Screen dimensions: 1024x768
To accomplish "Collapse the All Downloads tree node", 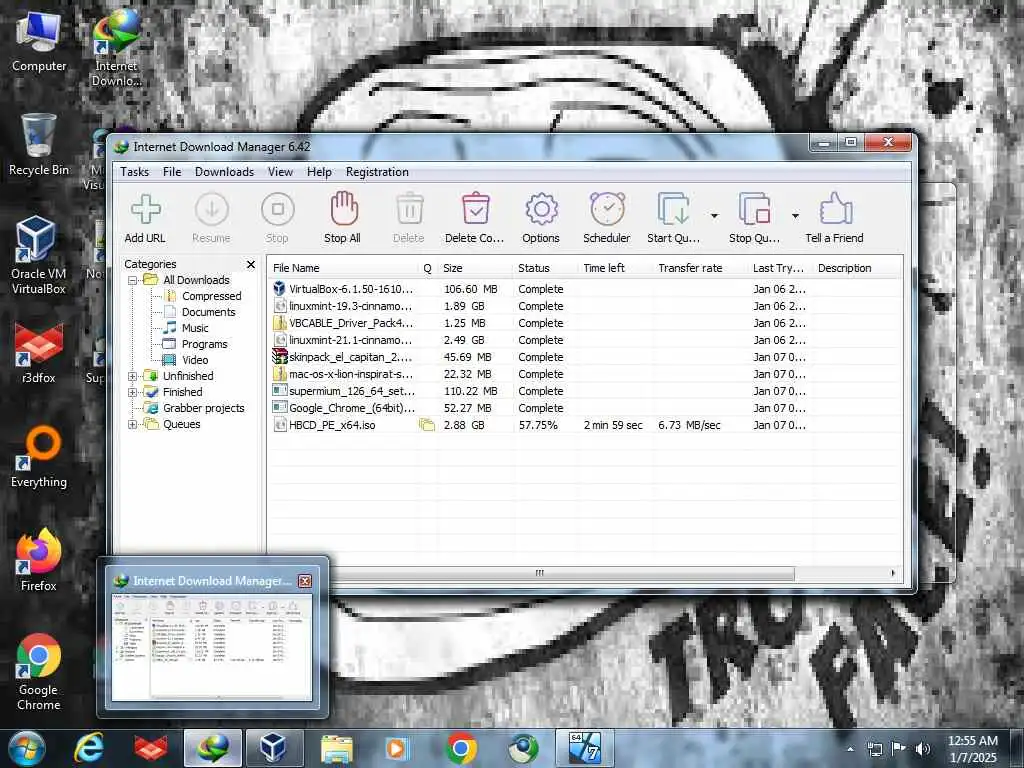I will tap(133, 280).
